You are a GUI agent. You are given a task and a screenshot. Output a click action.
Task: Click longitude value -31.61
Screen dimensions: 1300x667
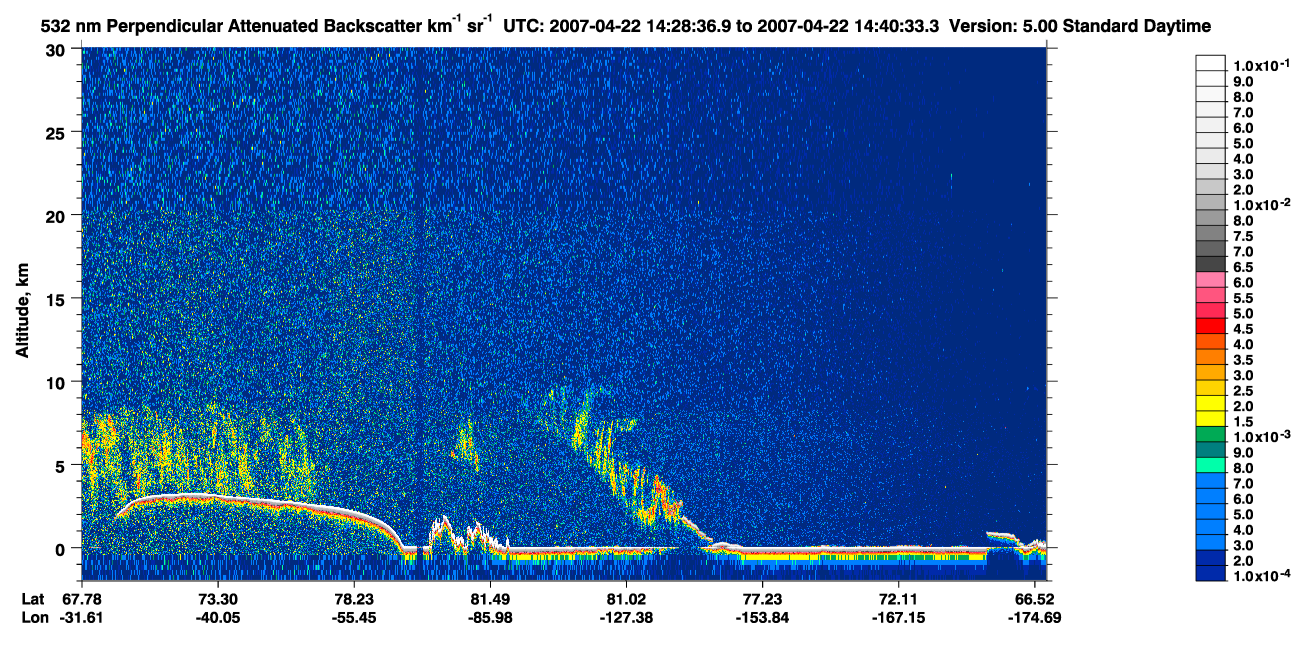(81, 617)
